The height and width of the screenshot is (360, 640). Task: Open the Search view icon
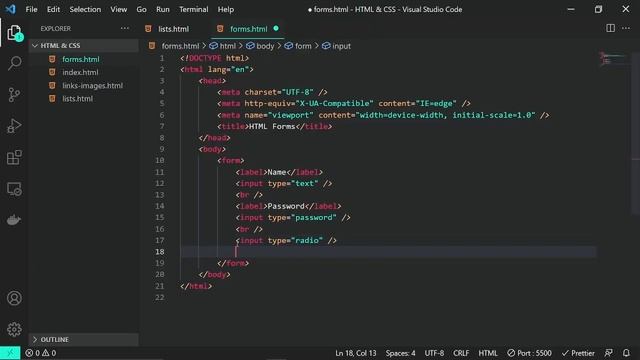(x=14, y=64)
